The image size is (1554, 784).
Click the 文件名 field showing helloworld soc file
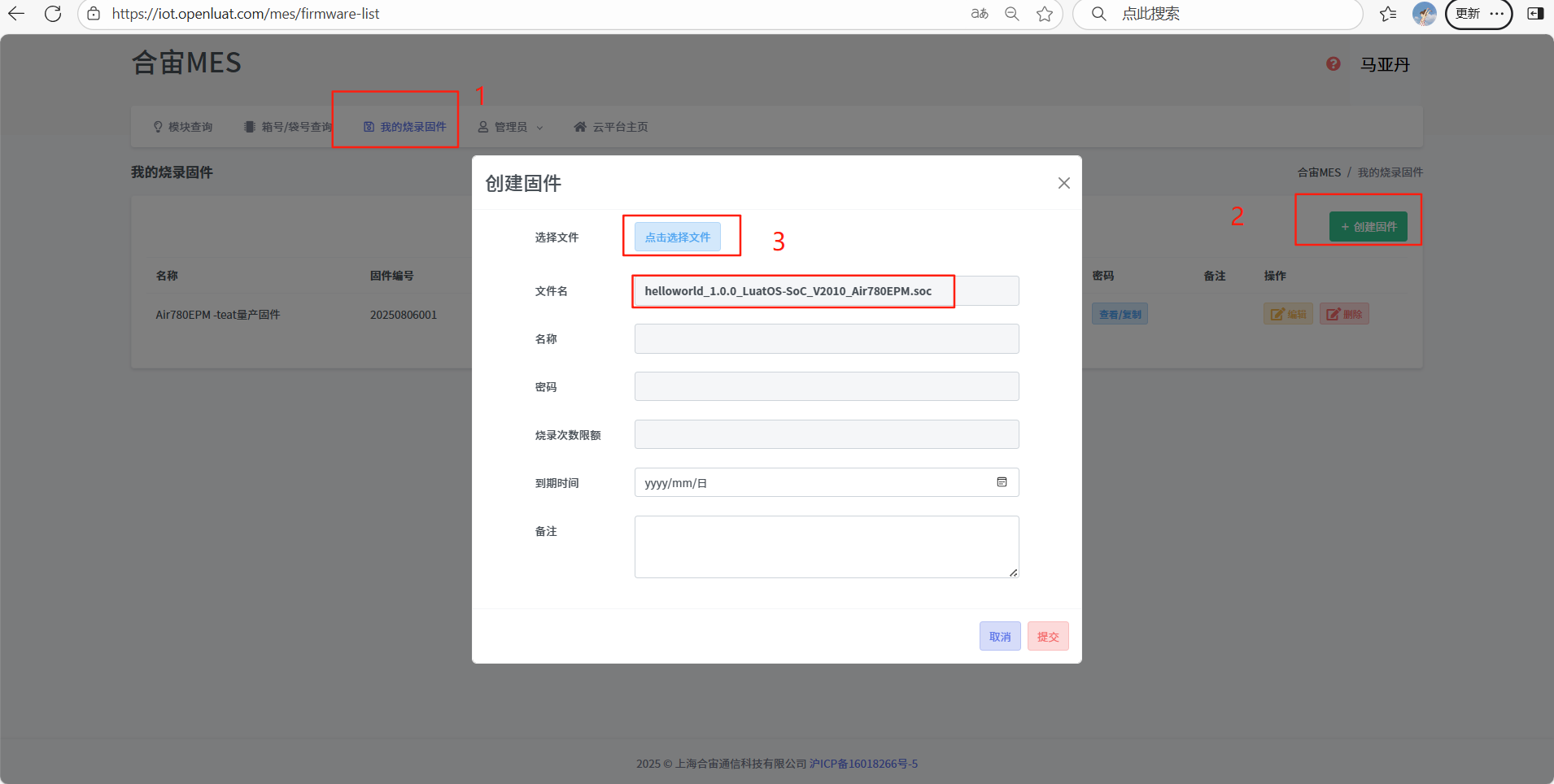tap(827, 291)
